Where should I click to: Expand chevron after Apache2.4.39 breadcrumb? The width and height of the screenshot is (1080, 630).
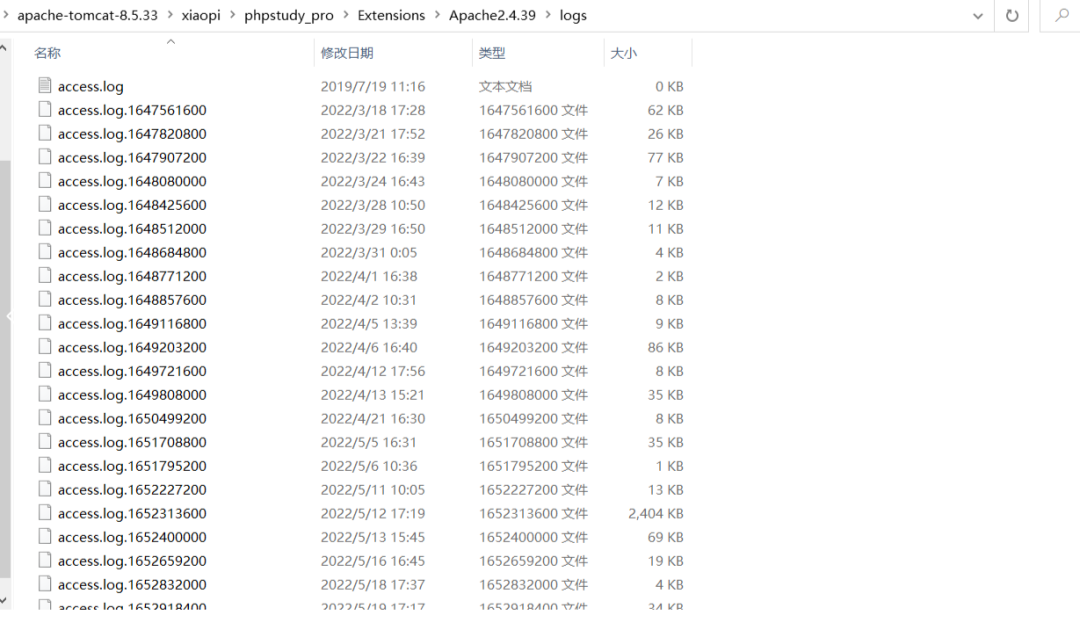coord(548,15)
